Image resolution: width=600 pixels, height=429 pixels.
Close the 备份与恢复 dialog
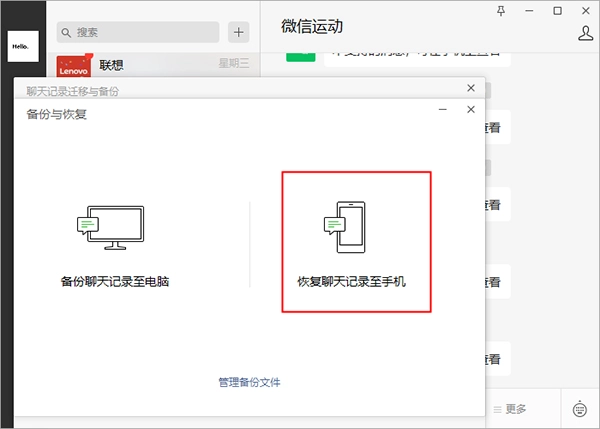471,109
